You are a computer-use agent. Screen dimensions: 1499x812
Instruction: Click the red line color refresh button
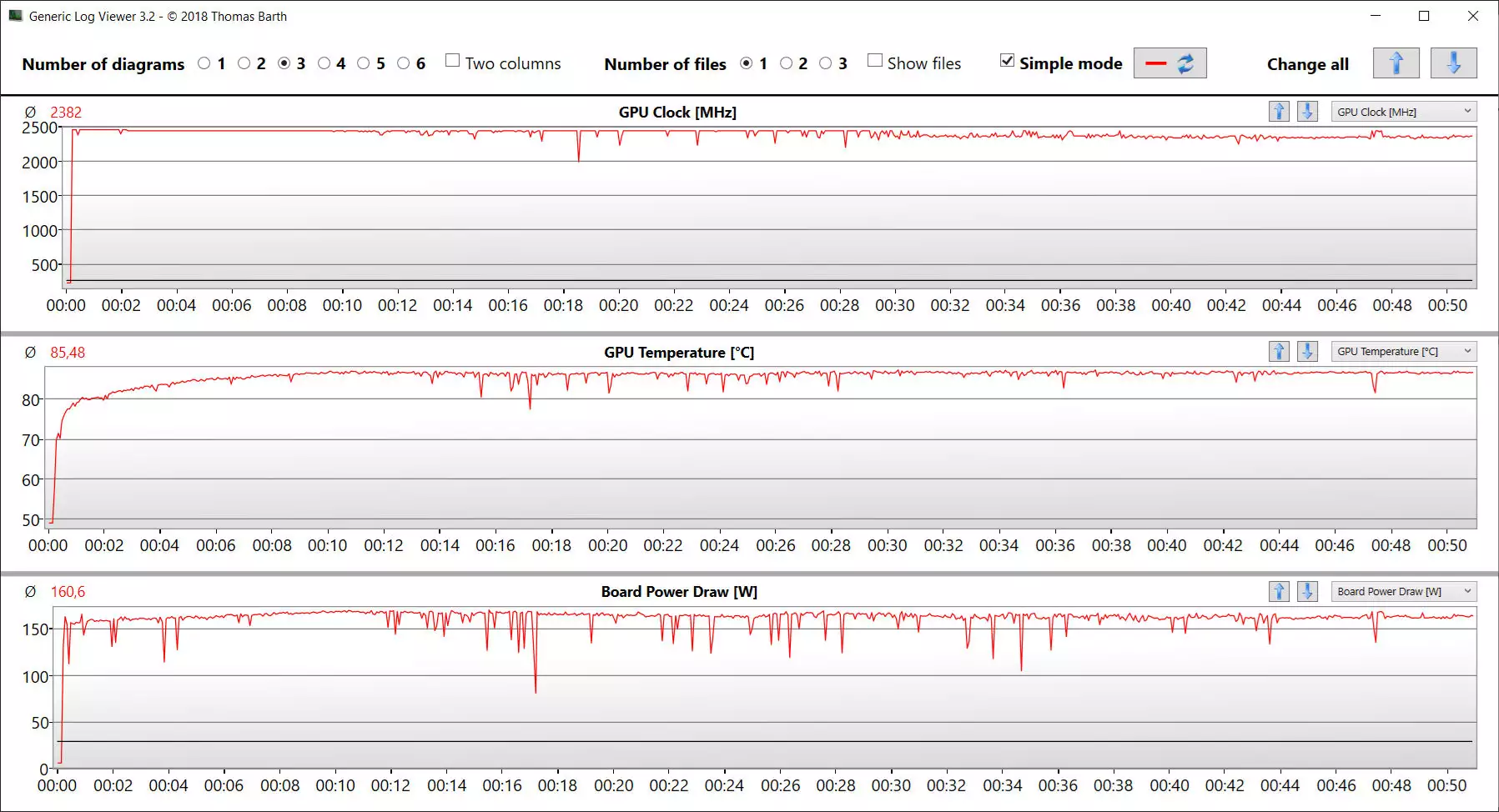pos(1170,63)
